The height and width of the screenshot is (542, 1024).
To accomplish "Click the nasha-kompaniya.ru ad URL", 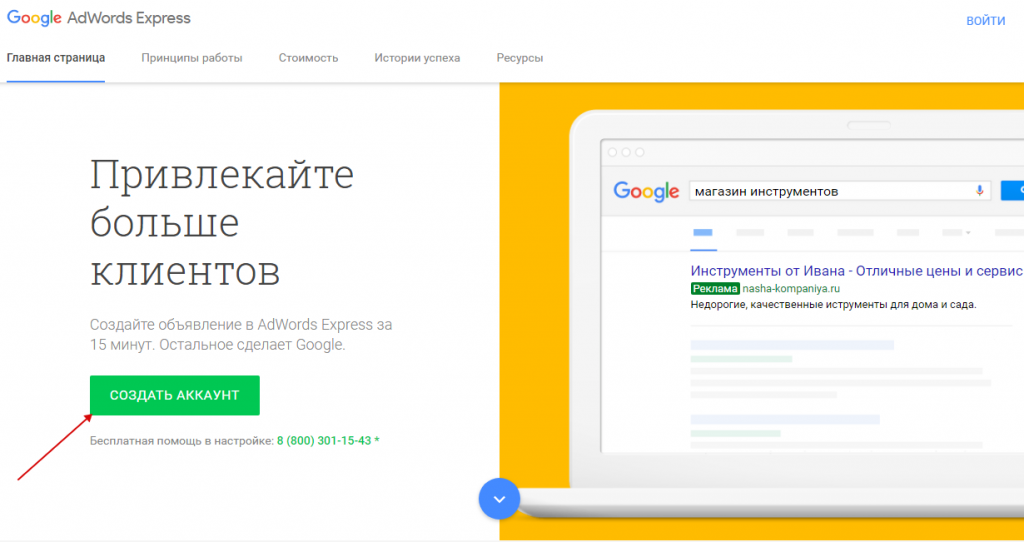I will (791, 289).
